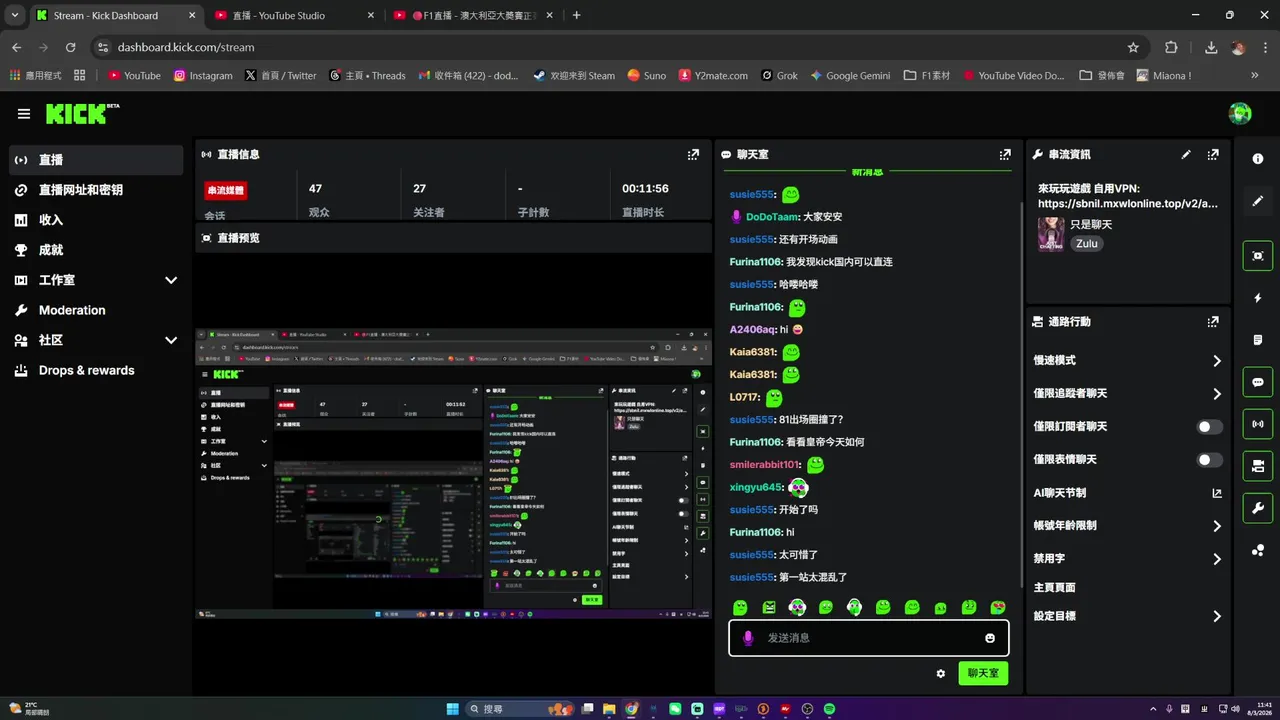The width and height of the screenshot is (1280, 720).
Task: Open 成就 in the left sidebar
Action: tap(97, 250)
